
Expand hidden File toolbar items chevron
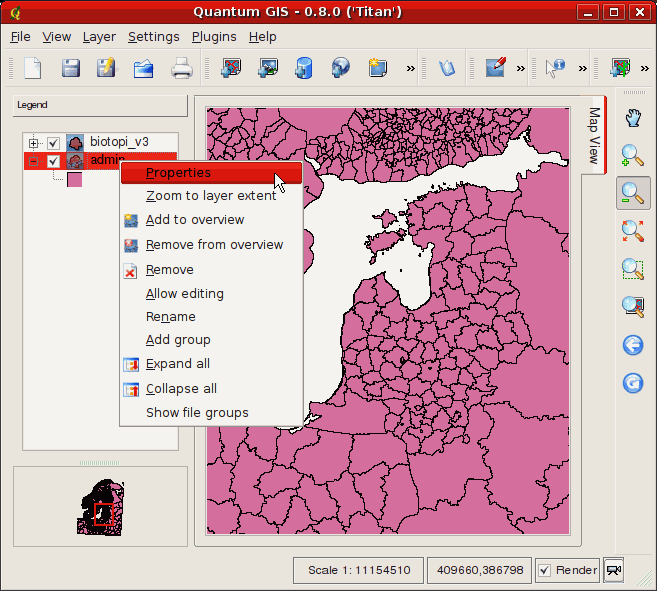tap(411, 68)
